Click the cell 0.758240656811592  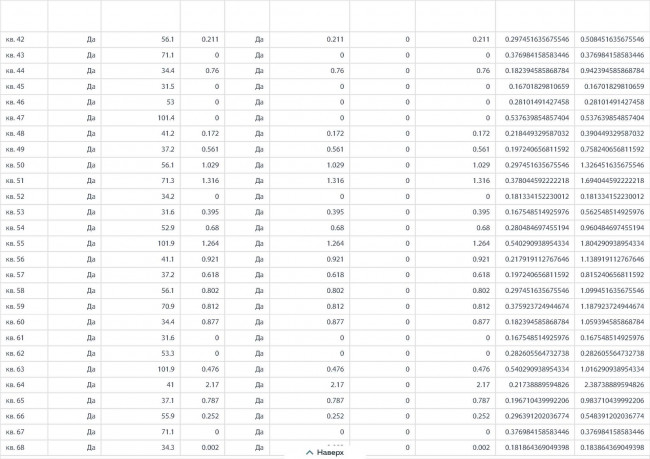coord(612,149)
